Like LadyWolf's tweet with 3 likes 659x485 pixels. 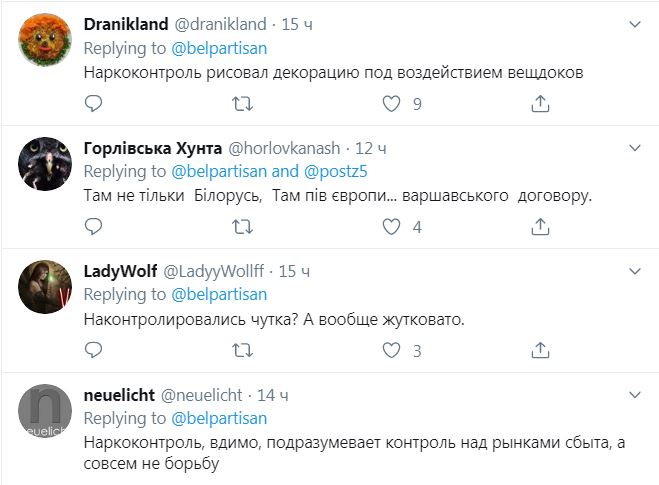coord(391,350)
